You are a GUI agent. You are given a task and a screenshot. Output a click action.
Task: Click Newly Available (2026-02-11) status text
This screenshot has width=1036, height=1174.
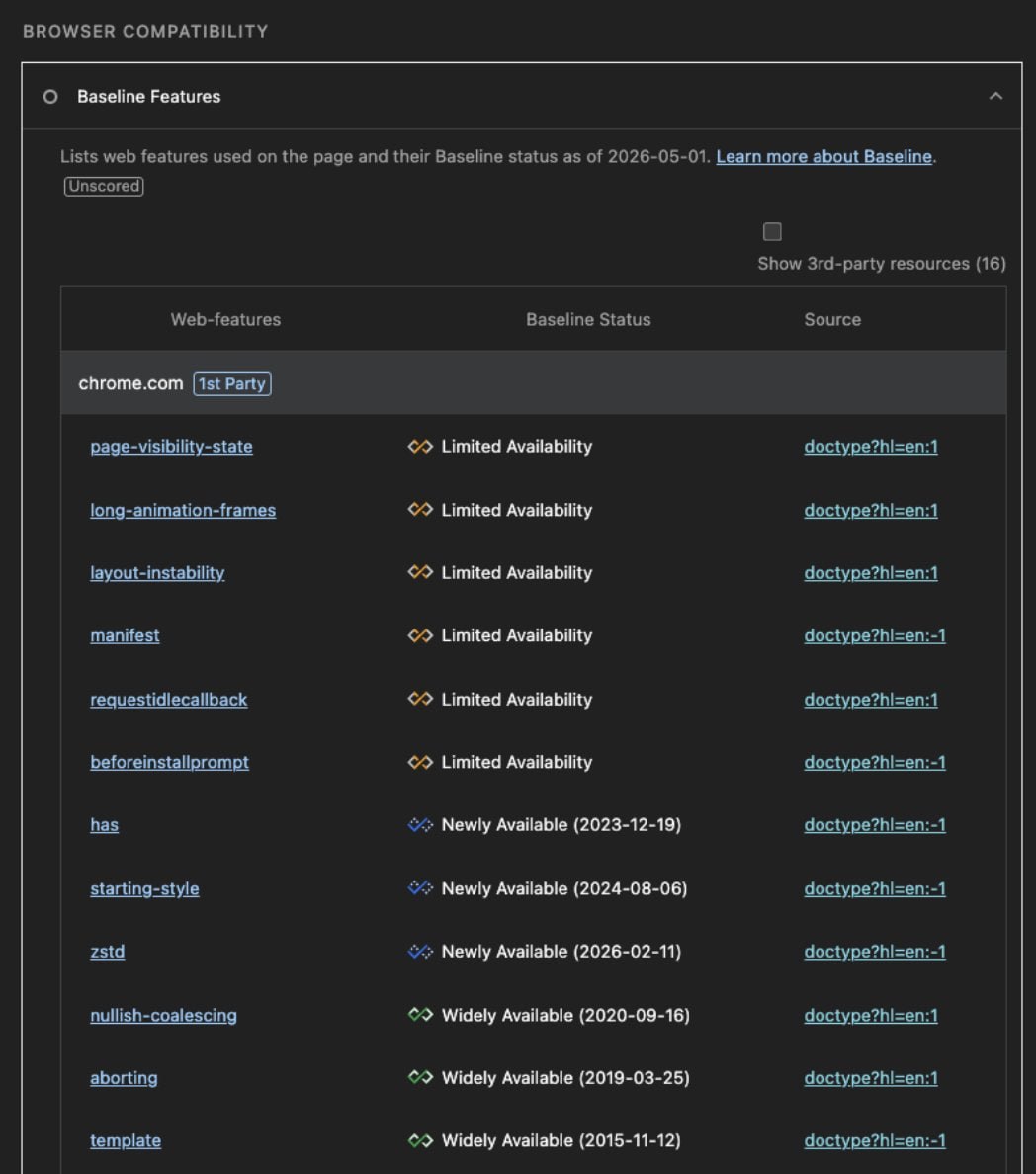[561, 952]
